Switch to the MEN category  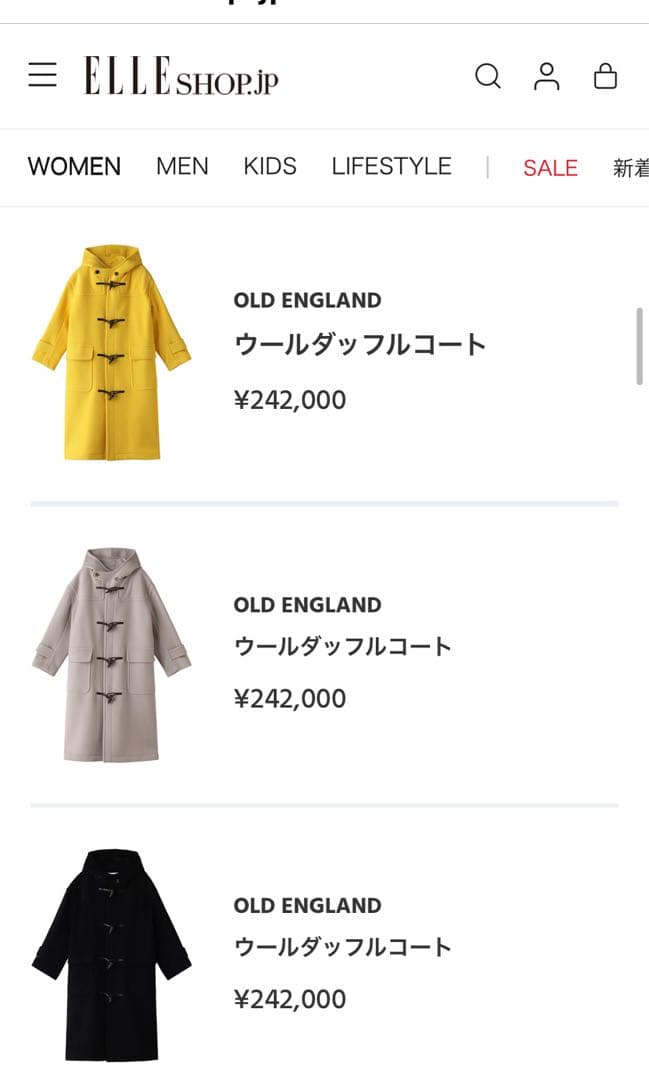pos(182,166)
